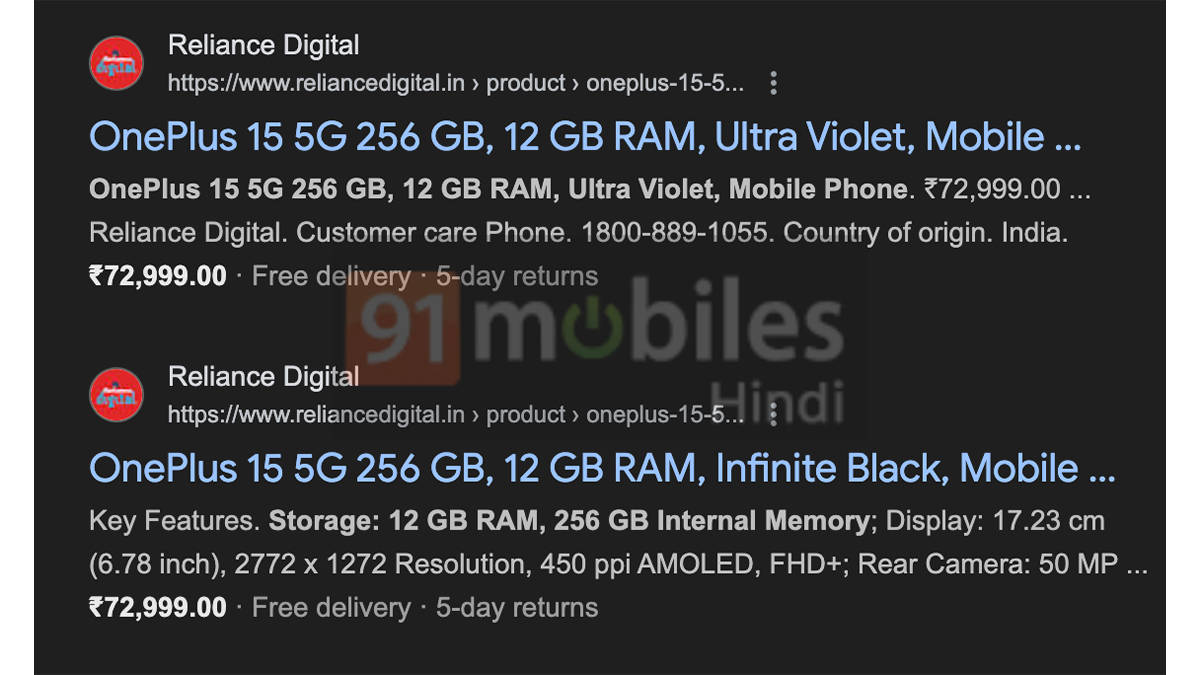
Task: Open the three-dot menu for the Ultra Violet result
Action: pyautogui.click(x=773, y=83)
